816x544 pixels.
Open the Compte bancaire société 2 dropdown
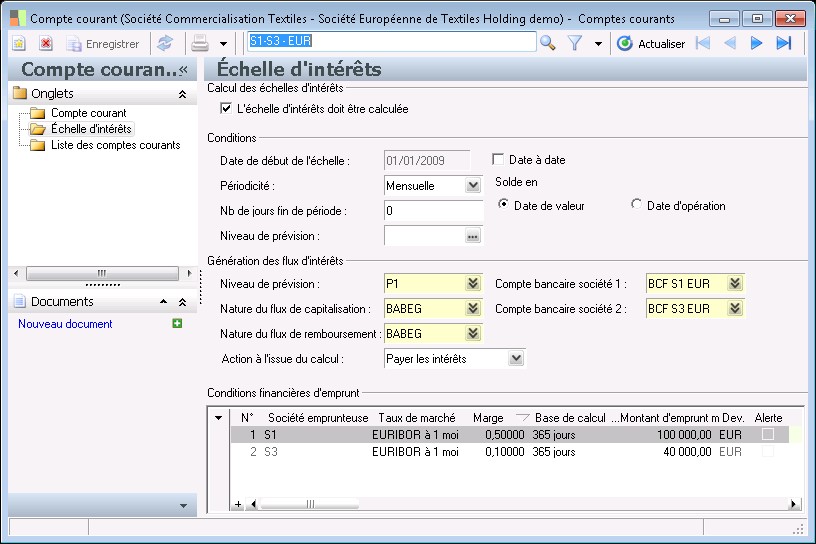point(734,308)
